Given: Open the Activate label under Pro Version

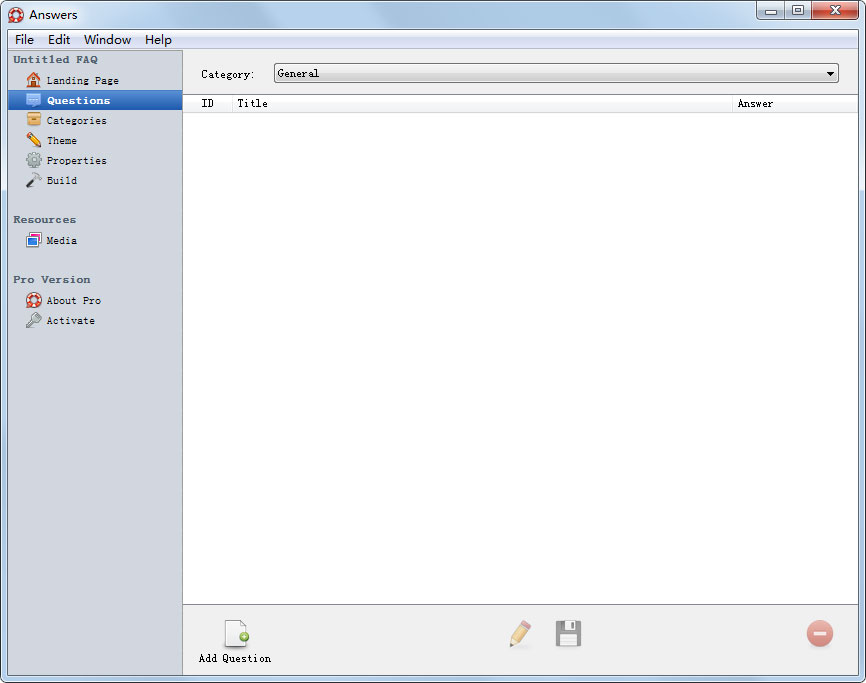Looking at the screenshot, I should click(x=70, y=321).
